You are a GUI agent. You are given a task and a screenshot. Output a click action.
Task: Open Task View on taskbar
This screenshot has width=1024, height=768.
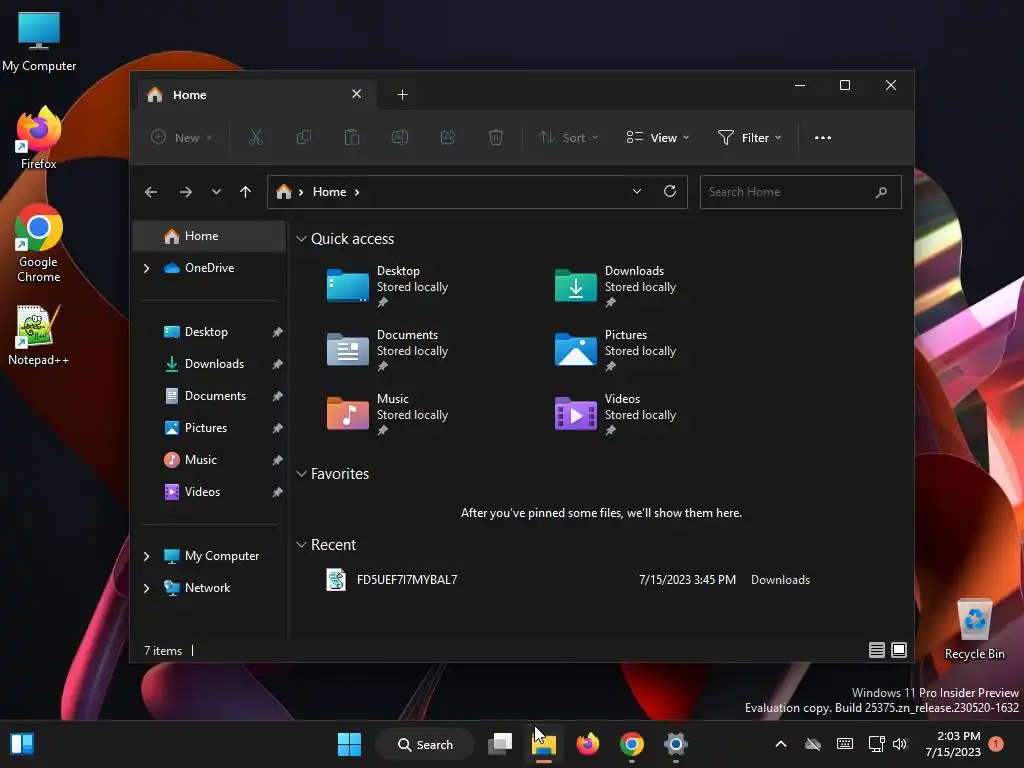click(500, 744)
